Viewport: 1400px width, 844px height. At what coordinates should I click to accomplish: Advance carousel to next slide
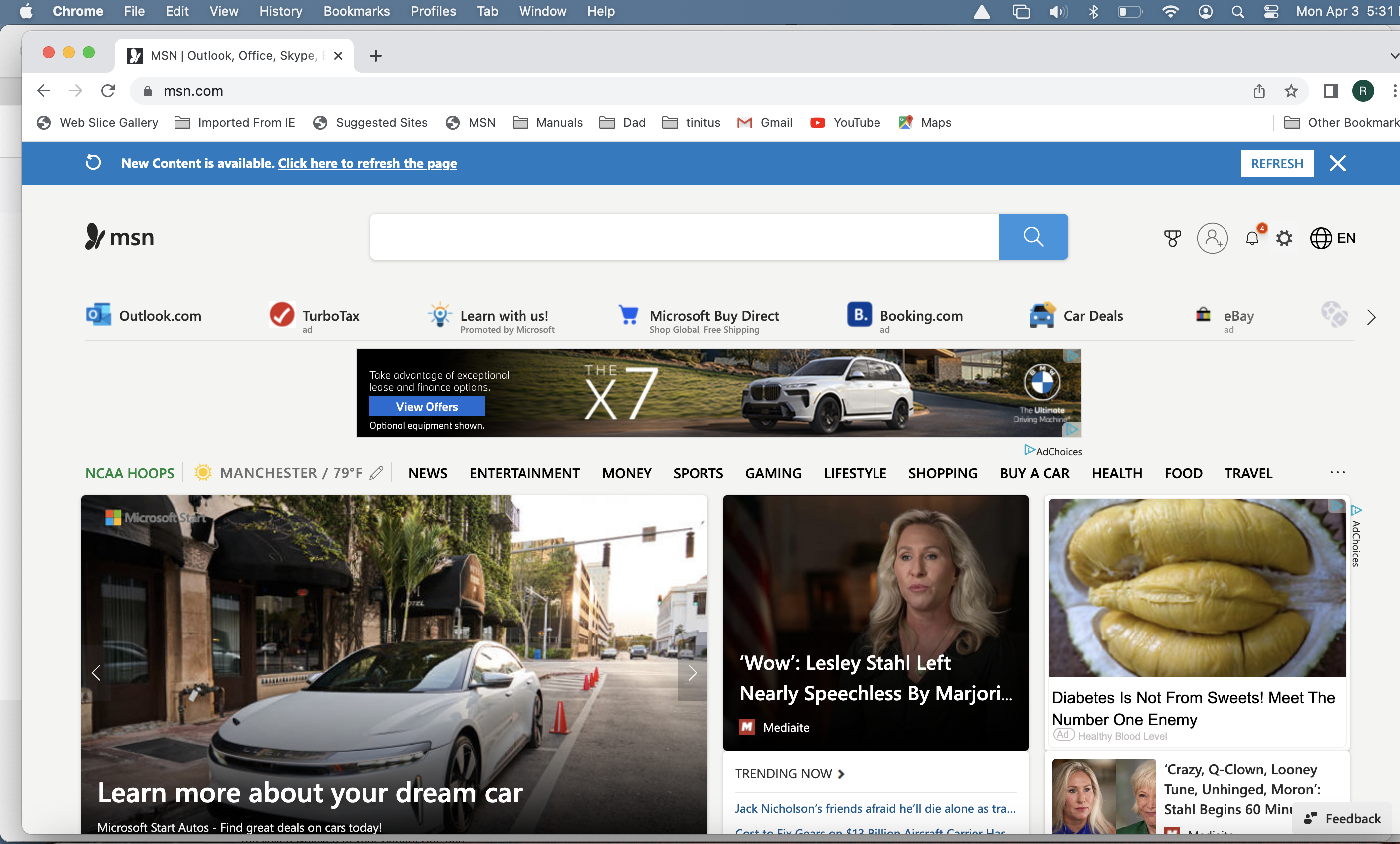pos(692,673)
